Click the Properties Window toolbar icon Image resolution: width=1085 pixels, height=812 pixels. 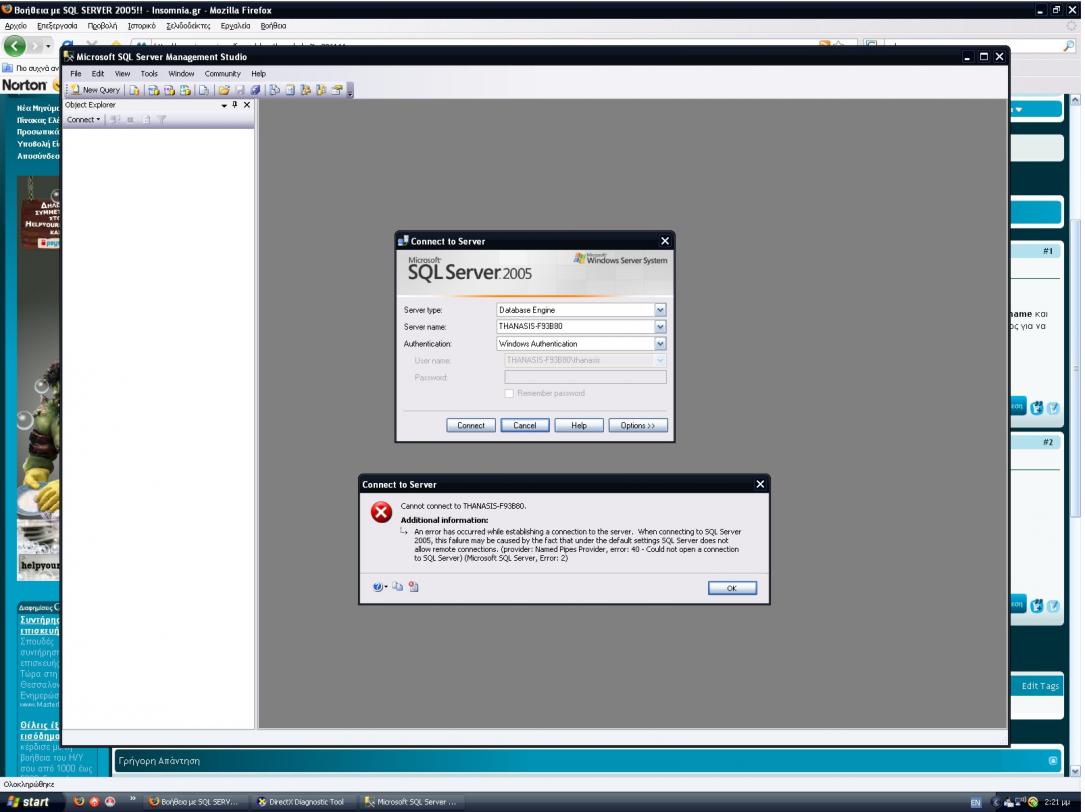[x=337, y=90]
